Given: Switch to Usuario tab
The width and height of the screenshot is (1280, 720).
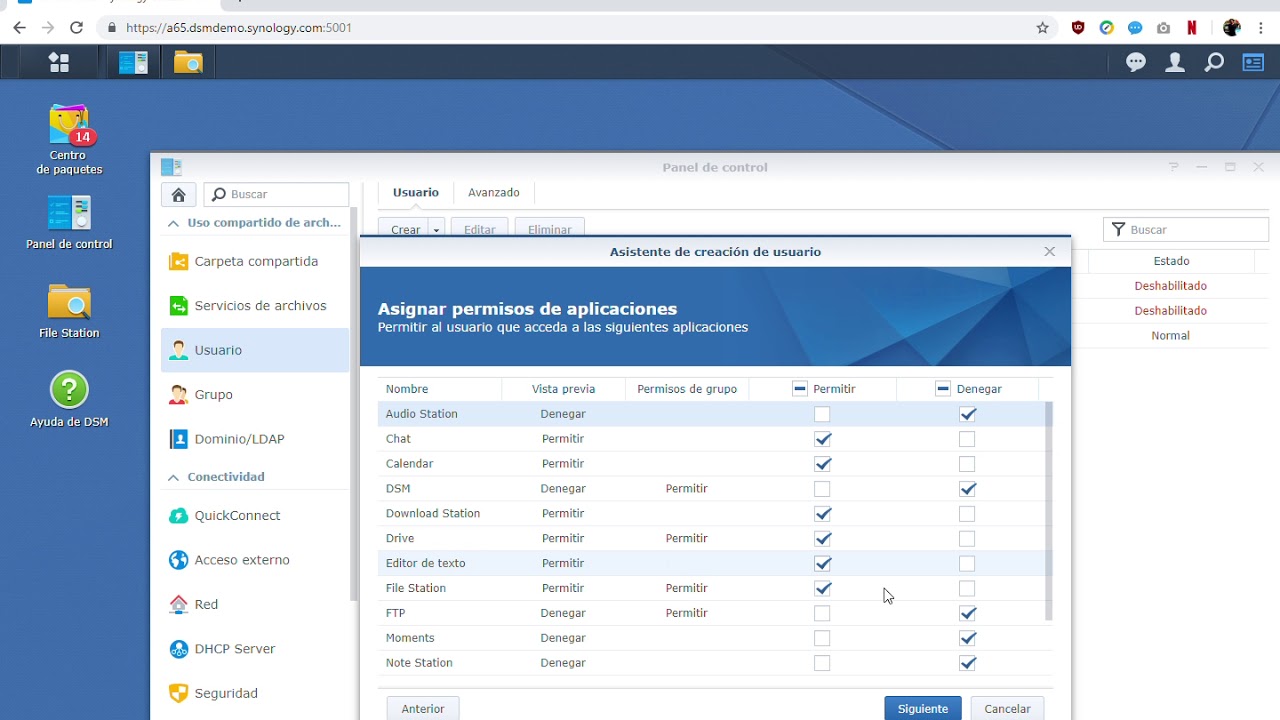Looking at the screenshot, I should point(415,192).
